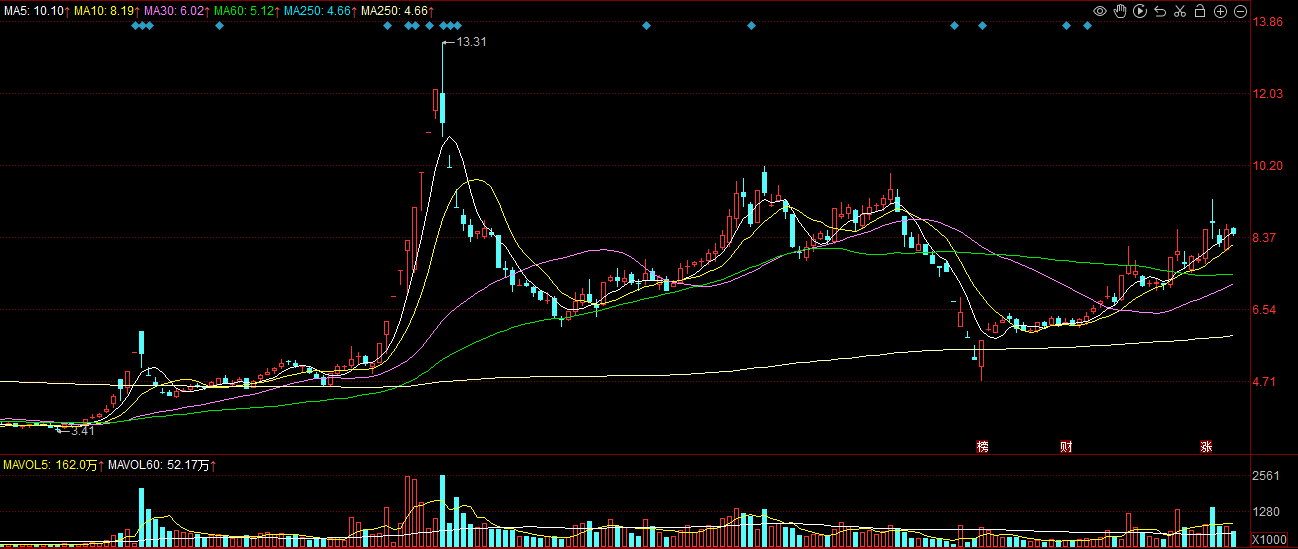The image size is (1298, 549).
Task: Open the red 财 event marker
Action: [1066, 447]
